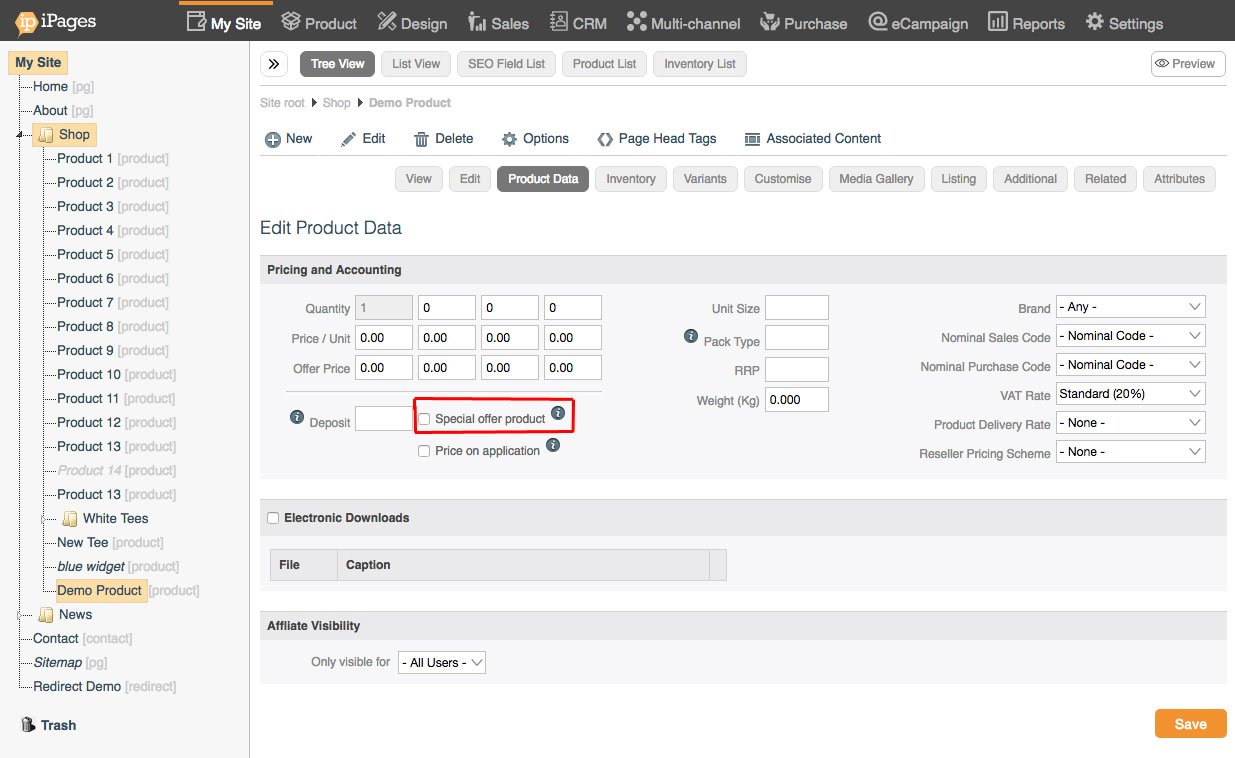Open the Inventory tab

631,179
